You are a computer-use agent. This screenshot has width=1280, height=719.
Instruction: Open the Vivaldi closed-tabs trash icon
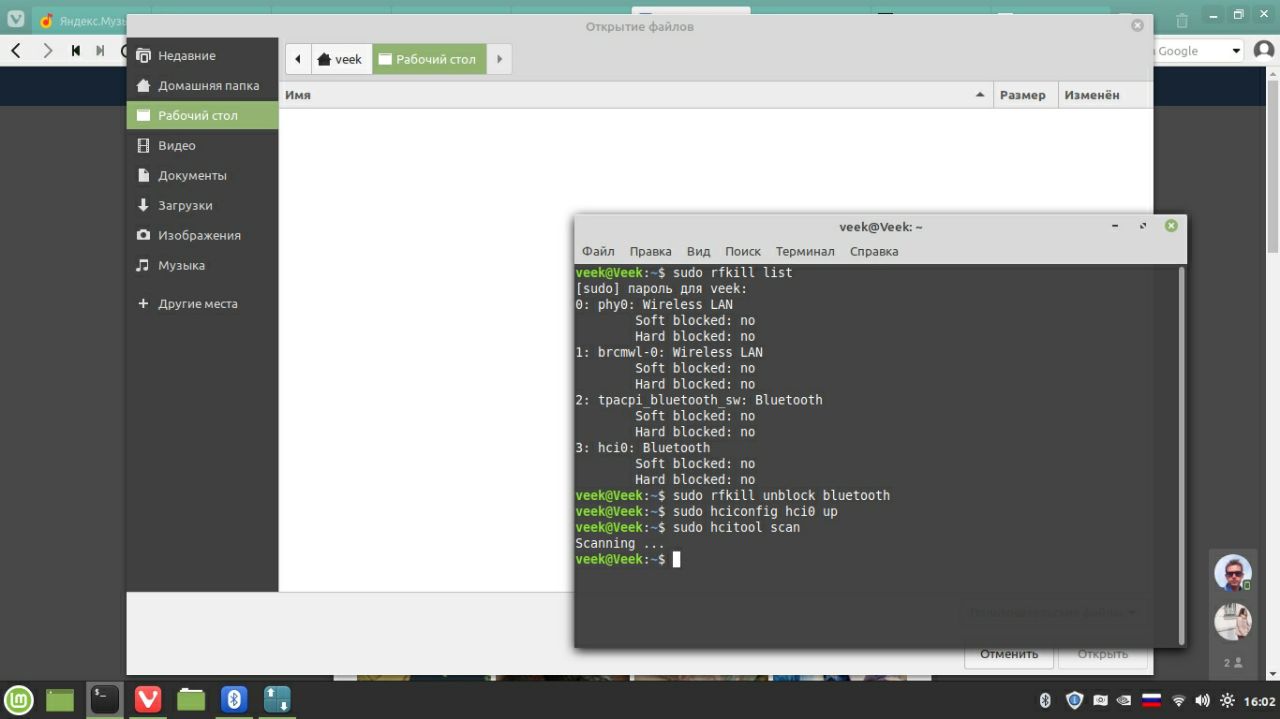[x=1182, y=19]
